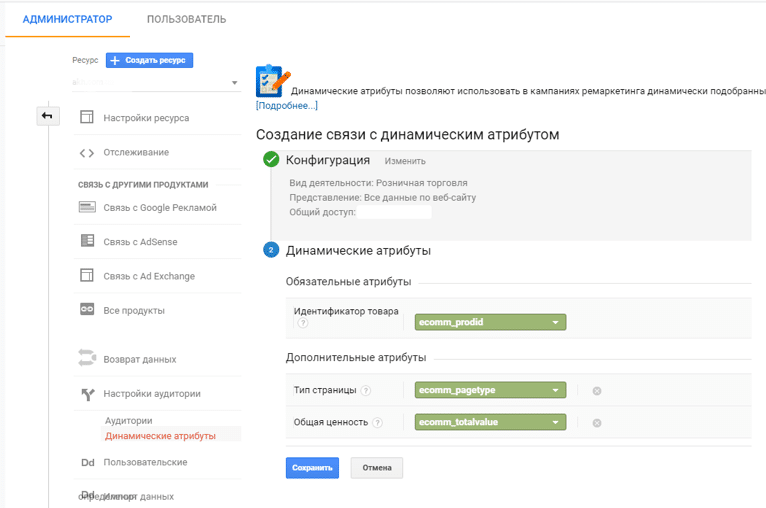Click the Возврат данных arrows icon
The image size is (766, 508).
pos(87,358)
